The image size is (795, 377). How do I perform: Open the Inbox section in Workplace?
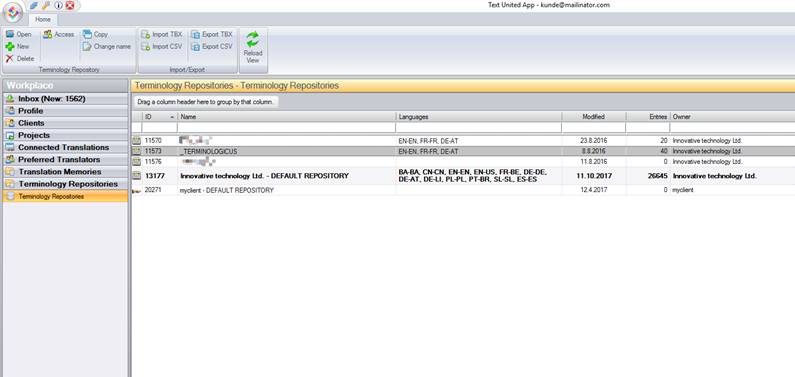[65, 98]
